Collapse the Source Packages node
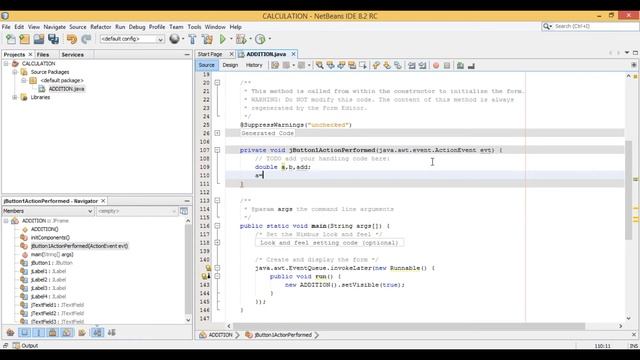The image size is (640, 360). (15, 72)
